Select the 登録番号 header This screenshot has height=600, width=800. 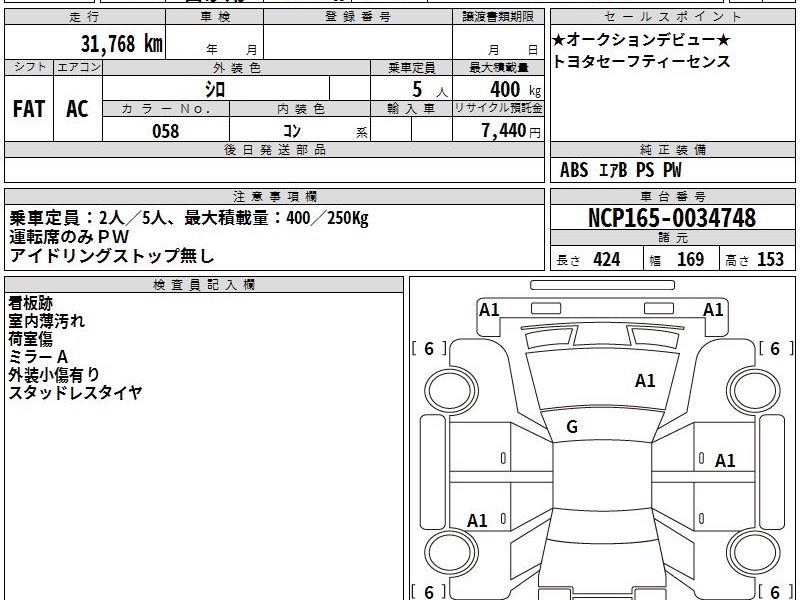(x=358, y=17)
